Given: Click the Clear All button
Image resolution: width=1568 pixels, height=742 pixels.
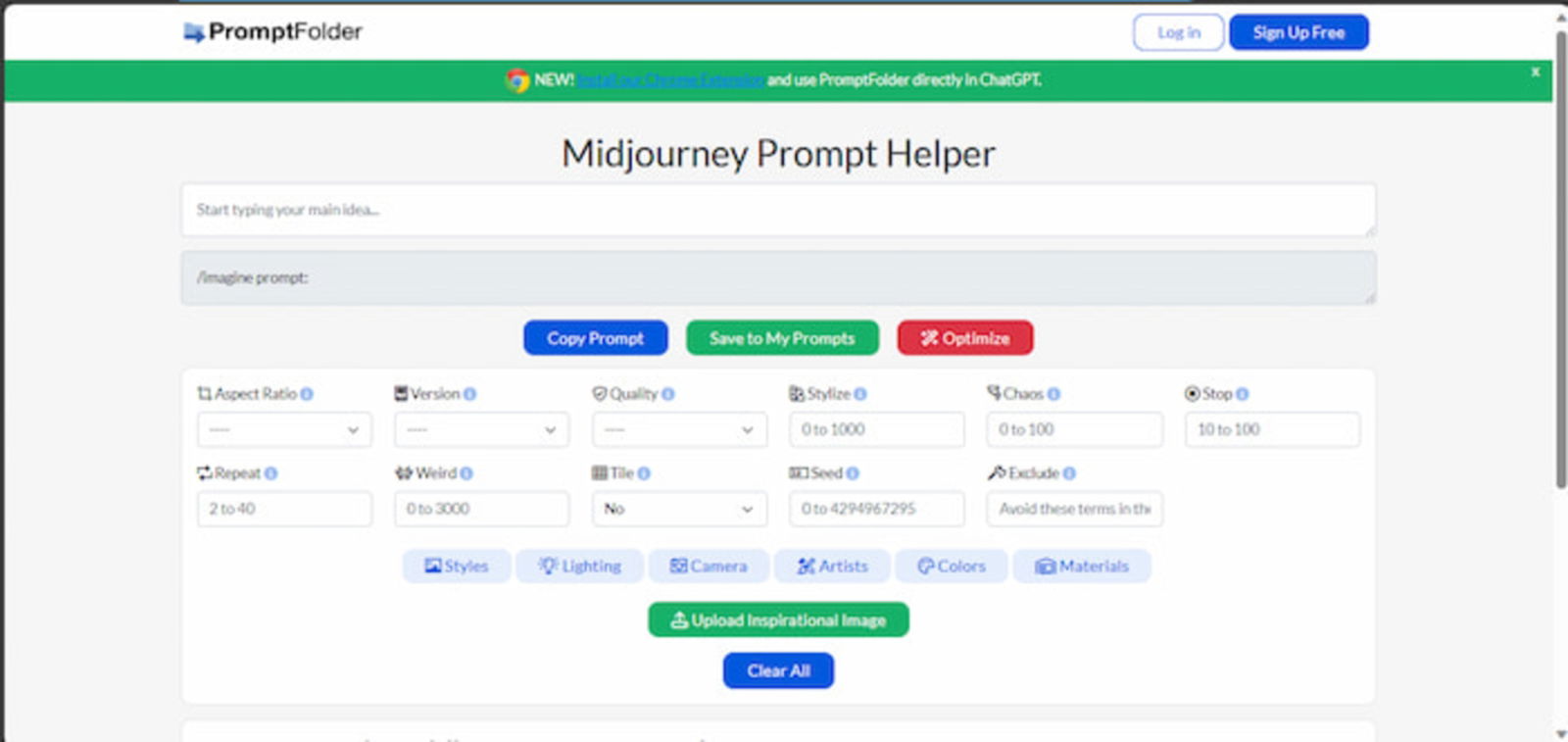Looking at the screenshot, I should pyautogui.click(x=778, y=670).
